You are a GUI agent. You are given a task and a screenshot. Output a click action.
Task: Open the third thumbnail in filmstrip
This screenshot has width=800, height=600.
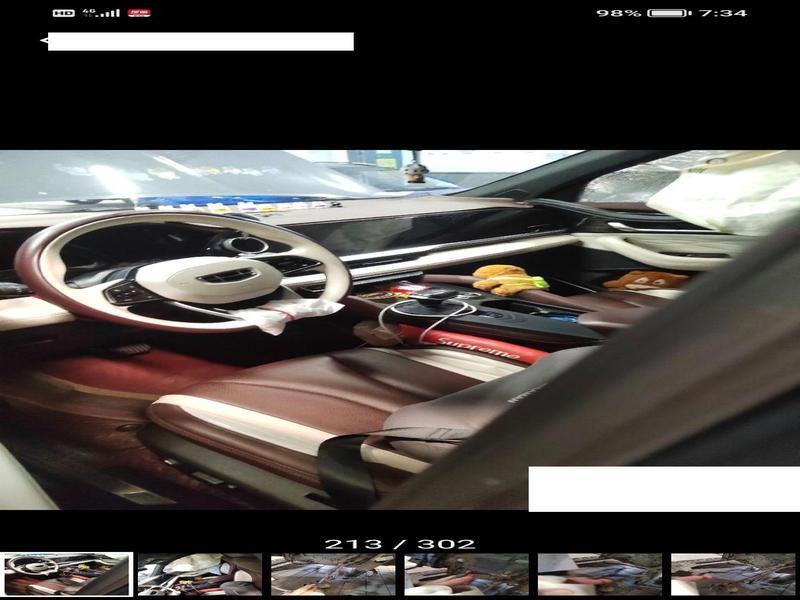(333, 574)
